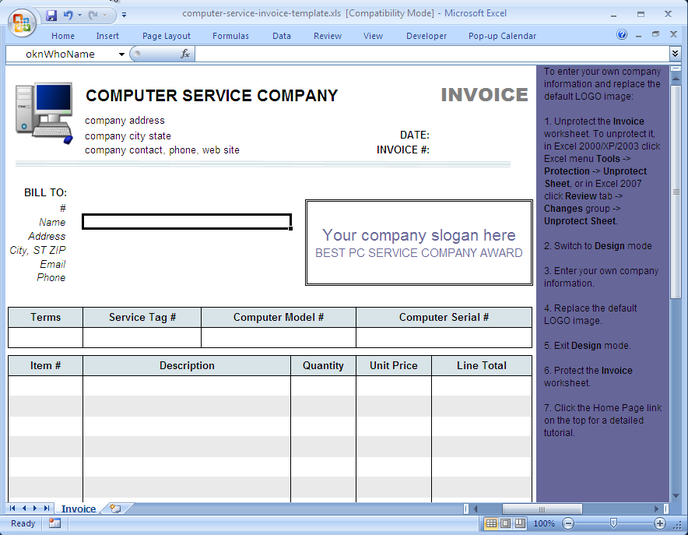Image resolution: width=688 pixels, height=535 pixels.
Task: Click the Computer Serial # header
Action: pyautogui.click(x=444, y=317)
